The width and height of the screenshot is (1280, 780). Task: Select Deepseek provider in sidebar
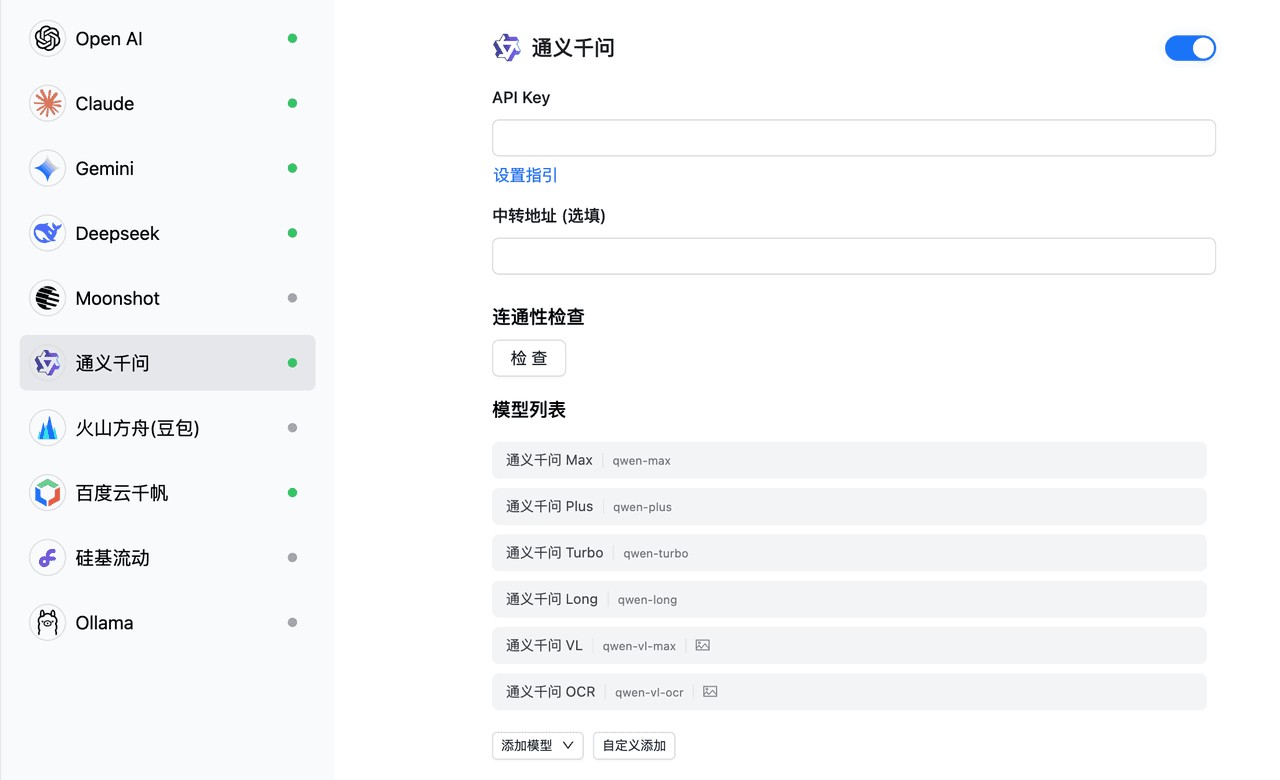168,233
